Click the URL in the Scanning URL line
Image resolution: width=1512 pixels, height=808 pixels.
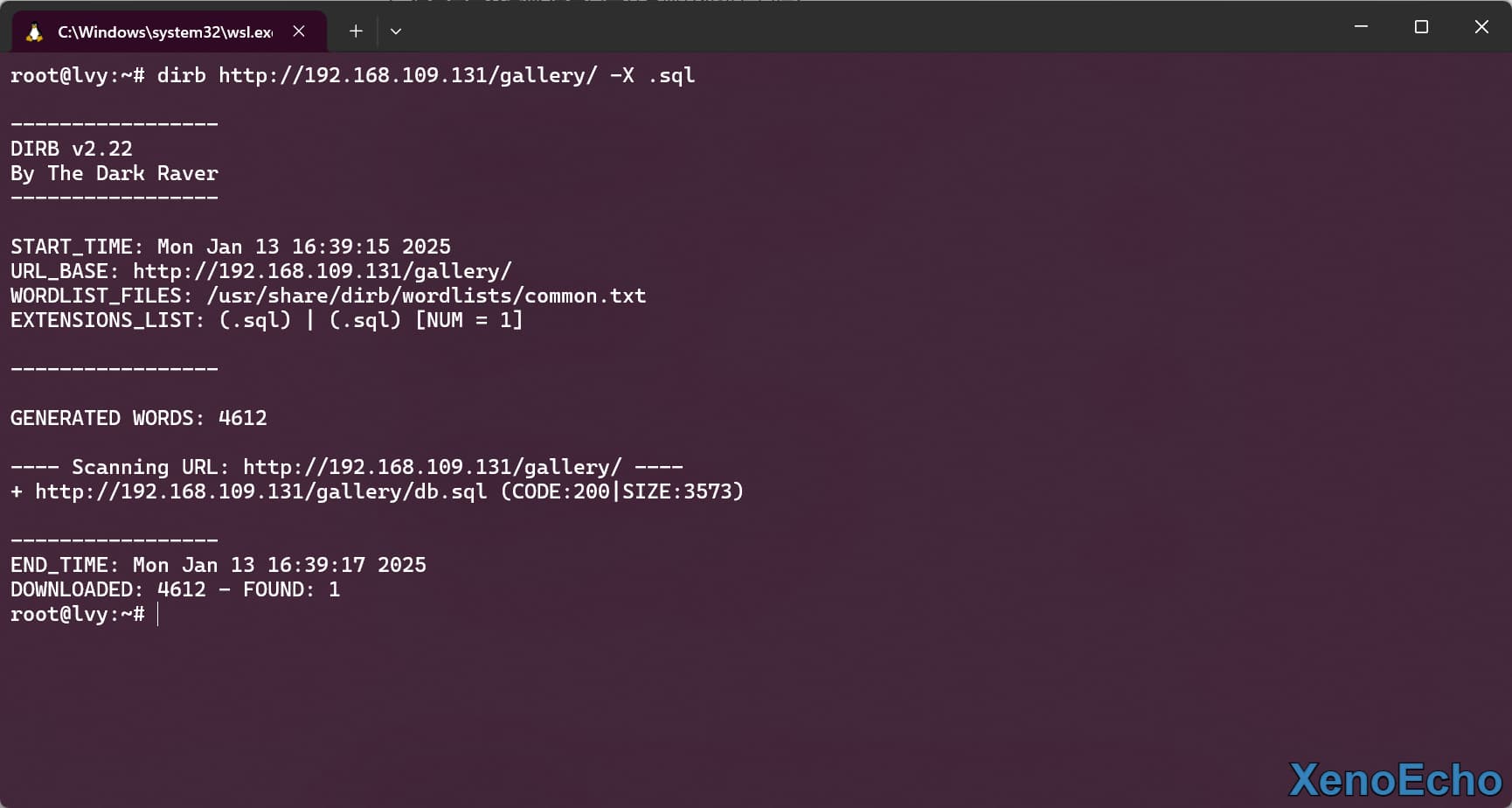click(432, 467)
